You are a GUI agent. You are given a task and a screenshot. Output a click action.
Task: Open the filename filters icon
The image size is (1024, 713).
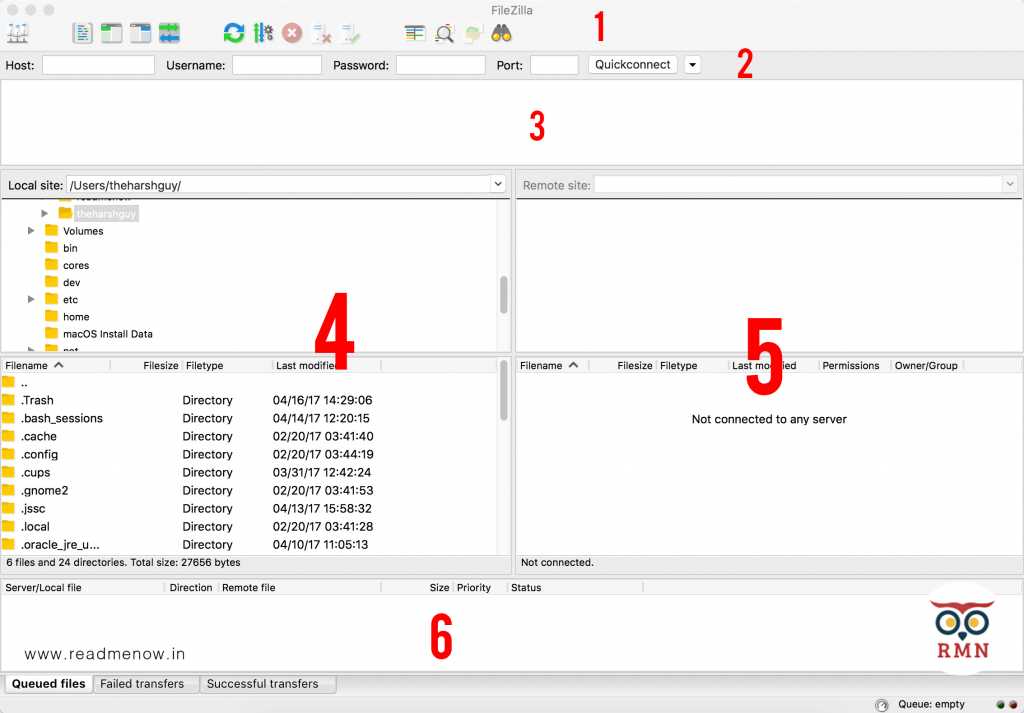414,32
